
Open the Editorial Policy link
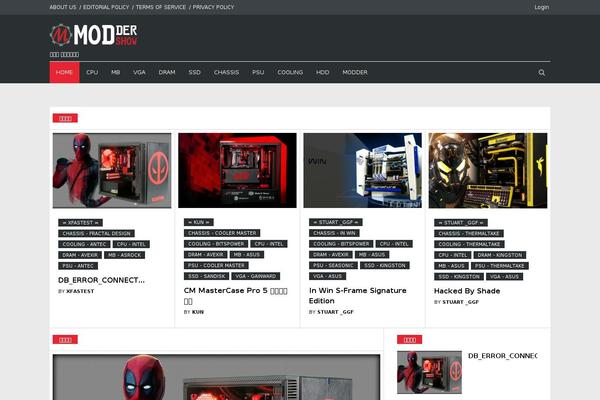106,7
